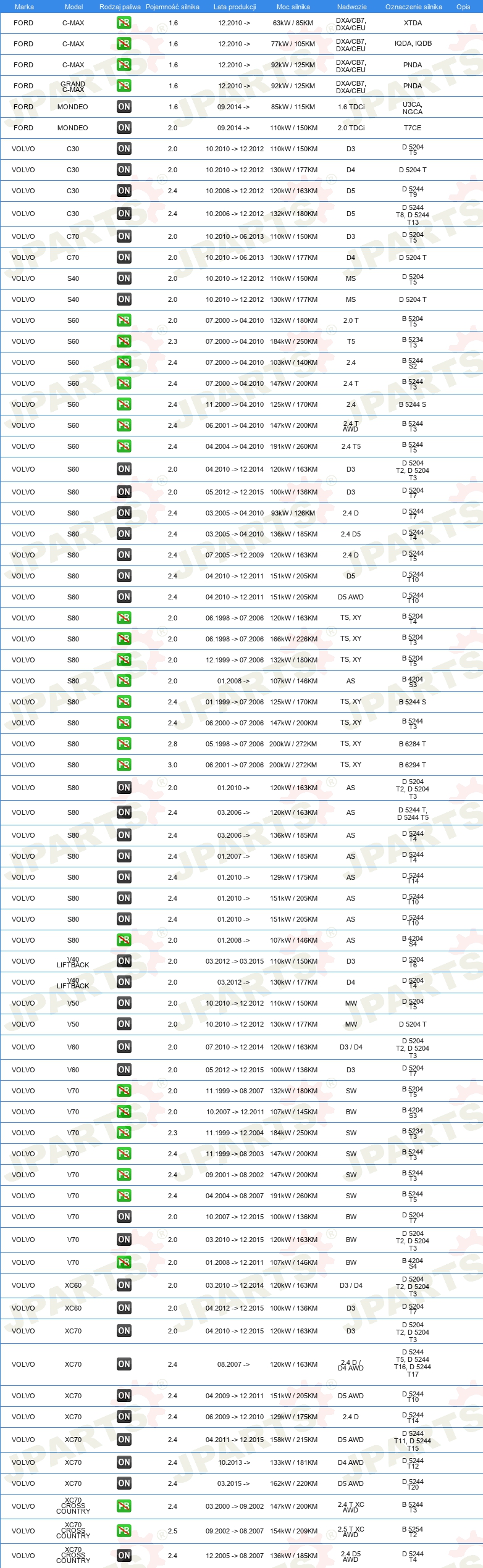Click petrol icon in V70 107kW / 145KM row
Image resolution: width=483 pixels, height=1568 pixels.
pos(124,1112)
